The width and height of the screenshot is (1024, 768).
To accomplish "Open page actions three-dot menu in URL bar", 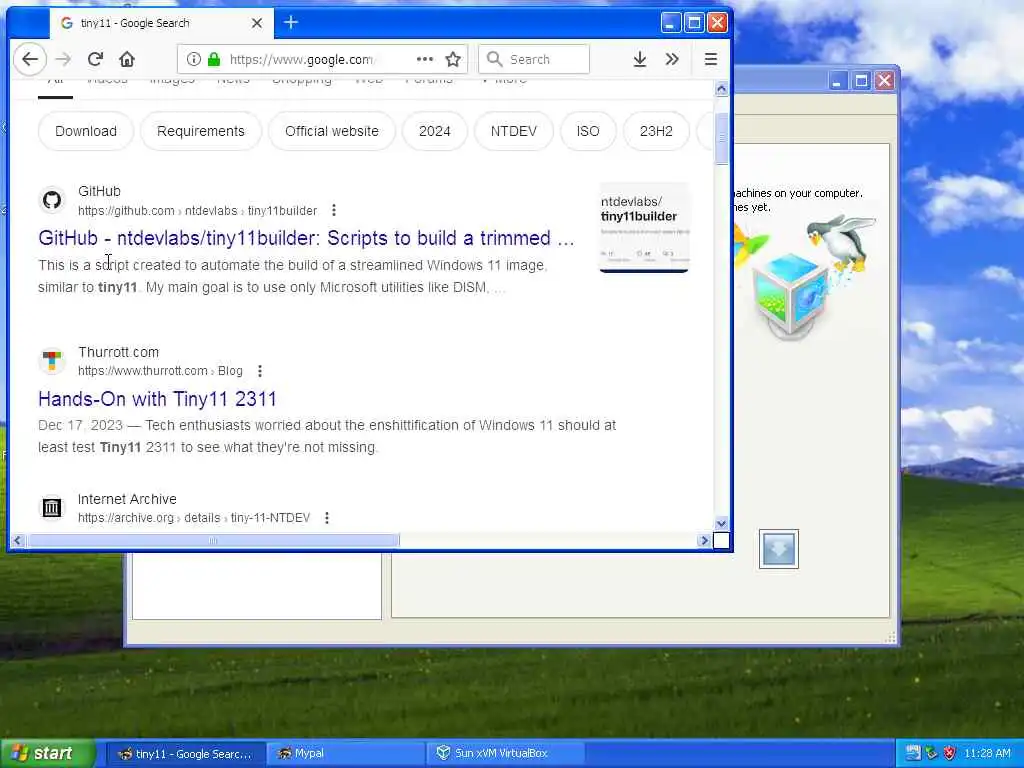I will point(424,59).
